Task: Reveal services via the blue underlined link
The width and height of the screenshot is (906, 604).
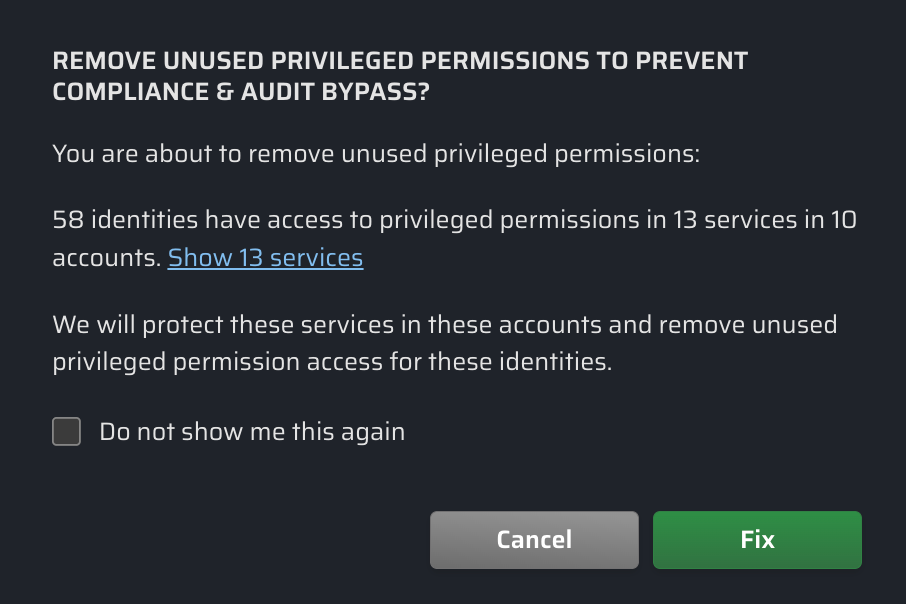Action: (x=265, y=258)
